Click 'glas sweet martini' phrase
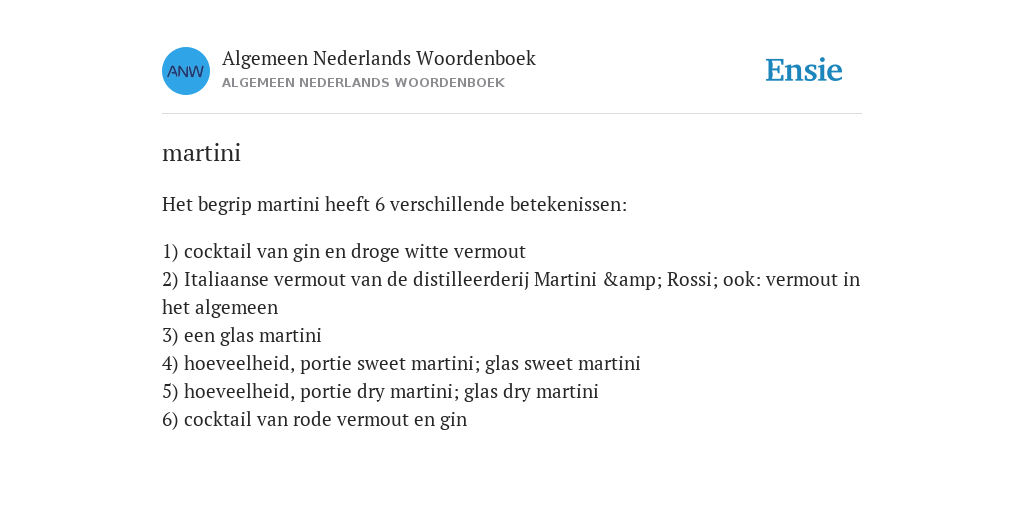The image size is (1024, 512). pyautogui.click(x=563, y=364)
